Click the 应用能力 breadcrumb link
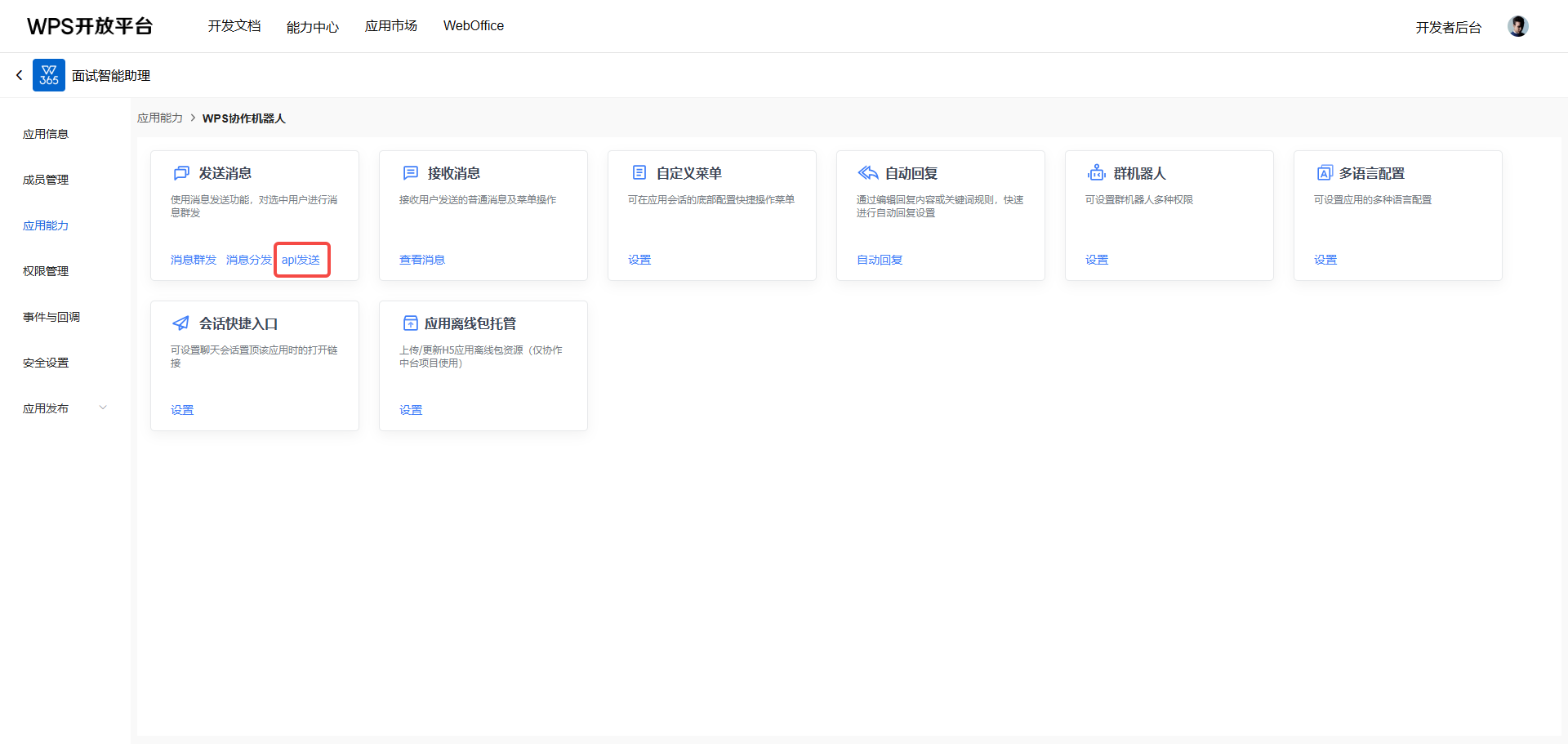This screenshot has height=744, width=1568. 160,118
